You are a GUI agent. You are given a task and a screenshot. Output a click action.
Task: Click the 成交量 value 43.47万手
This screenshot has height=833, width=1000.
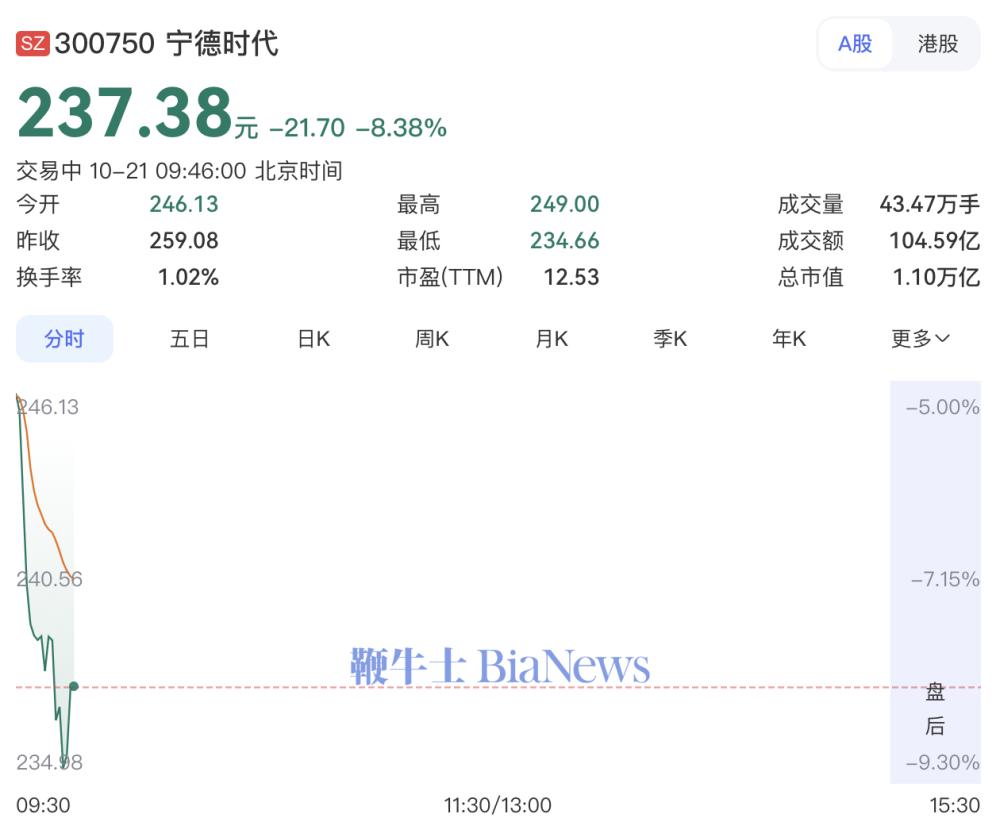click(929, 204)
